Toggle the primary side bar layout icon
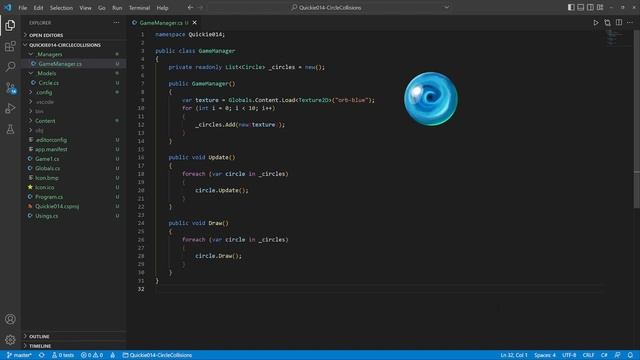The height and width of the screenshot is (360, 640). [571, 7]
